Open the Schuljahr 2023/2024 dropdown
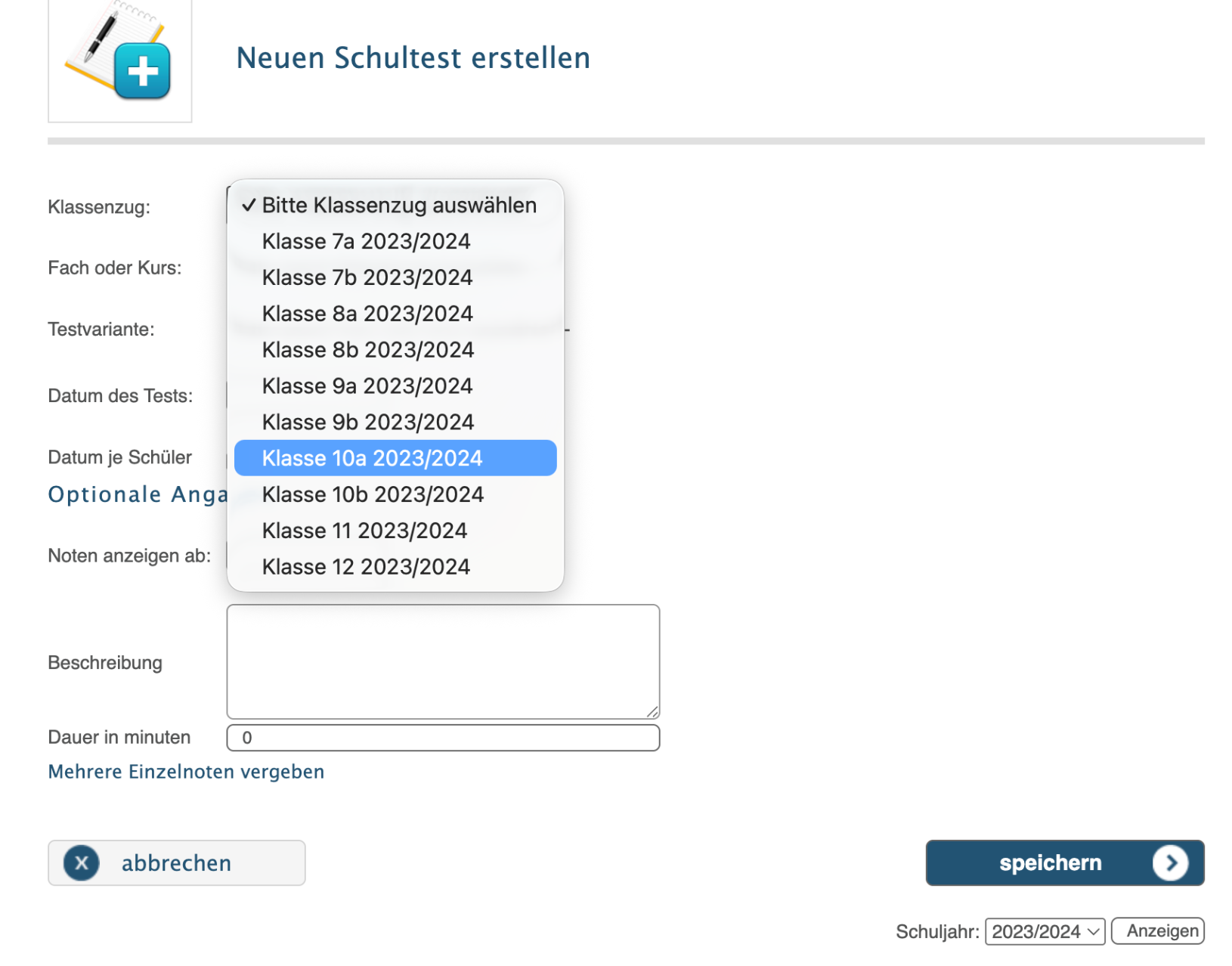This screenshot has width=1232, height=966. [1045, 931]
